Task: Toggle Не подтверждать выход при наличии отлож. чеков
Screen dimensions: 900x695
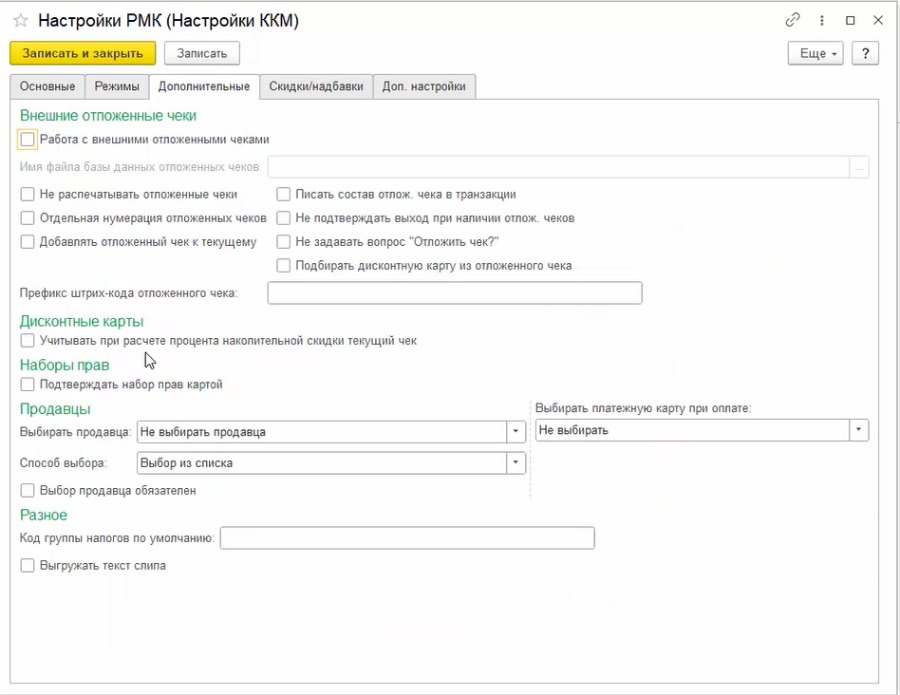Action: pos(283,218)
